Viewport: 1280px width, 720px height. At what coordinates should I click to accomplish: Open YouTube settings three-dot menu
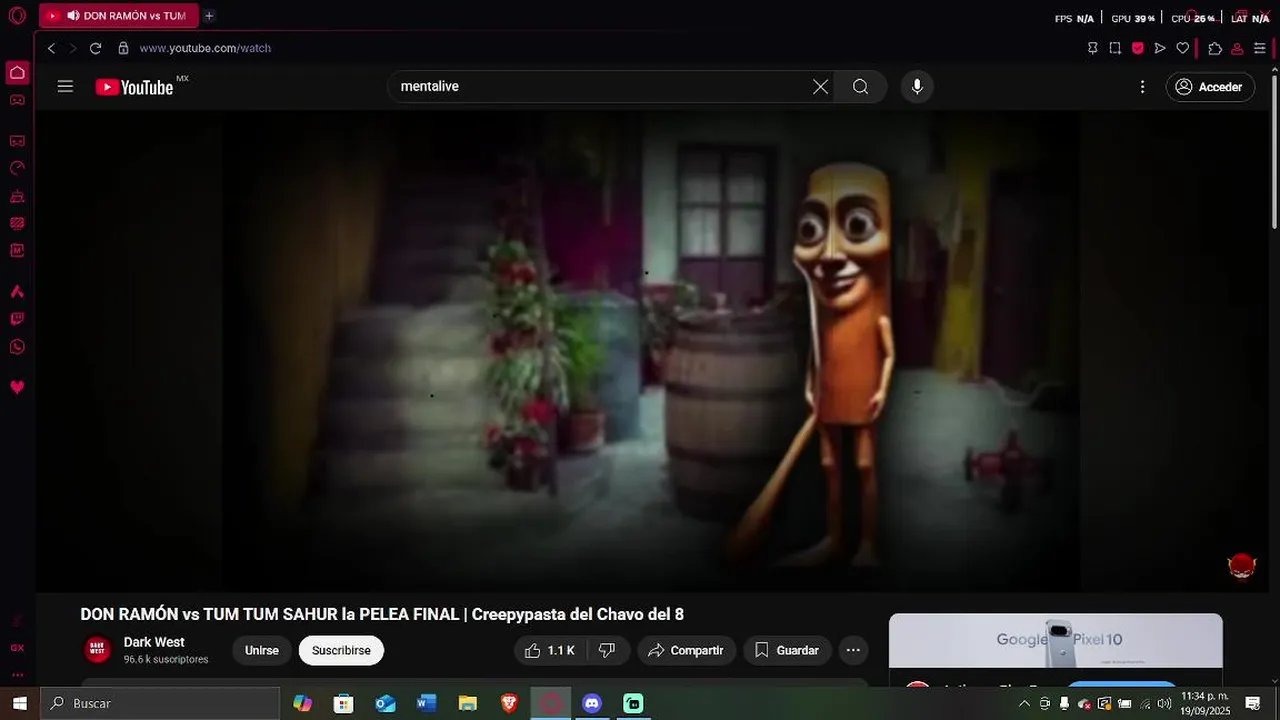tap(1142, 87)
